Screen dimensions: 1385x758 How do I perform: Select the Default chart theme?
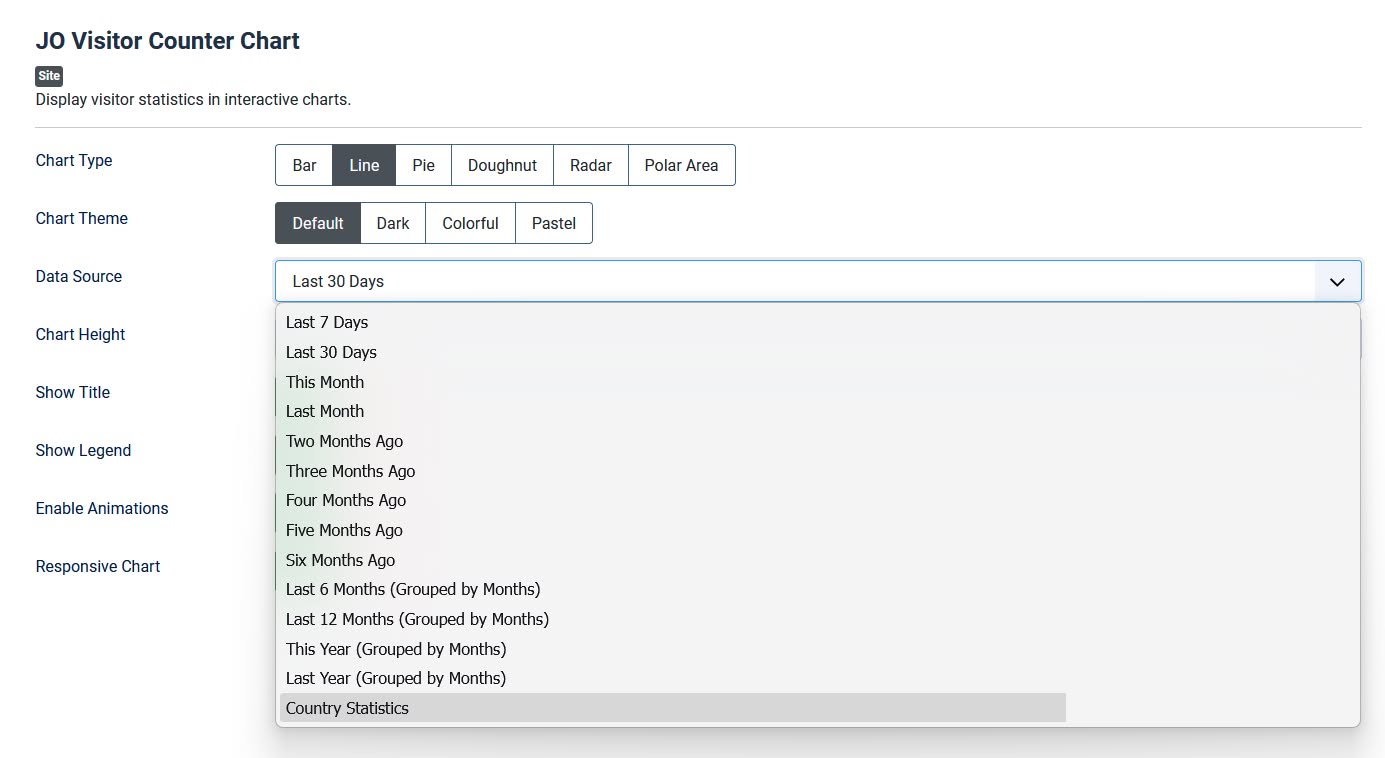[318, 223]
